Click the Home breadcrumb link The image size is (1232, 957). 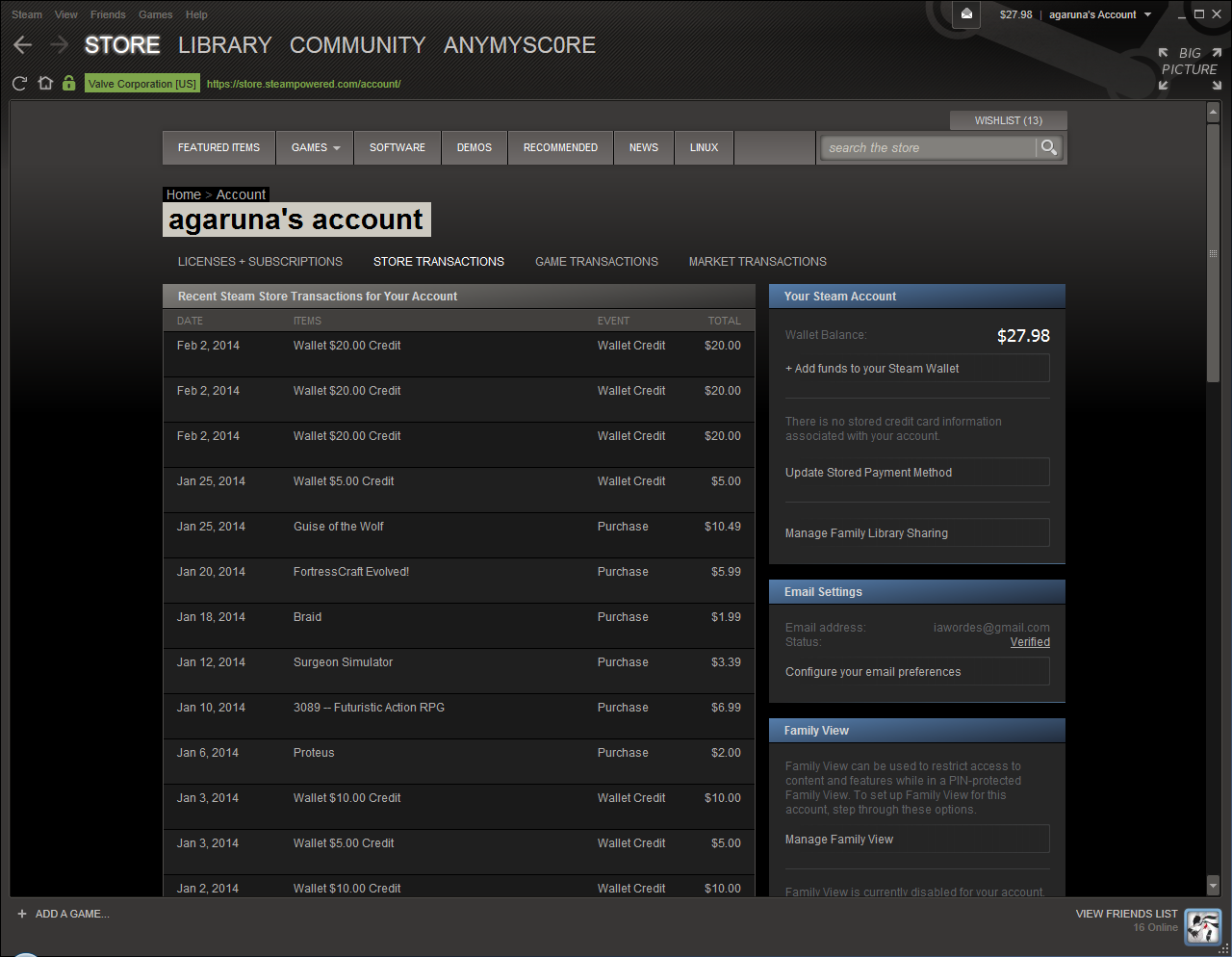click(x=184, y=194)
